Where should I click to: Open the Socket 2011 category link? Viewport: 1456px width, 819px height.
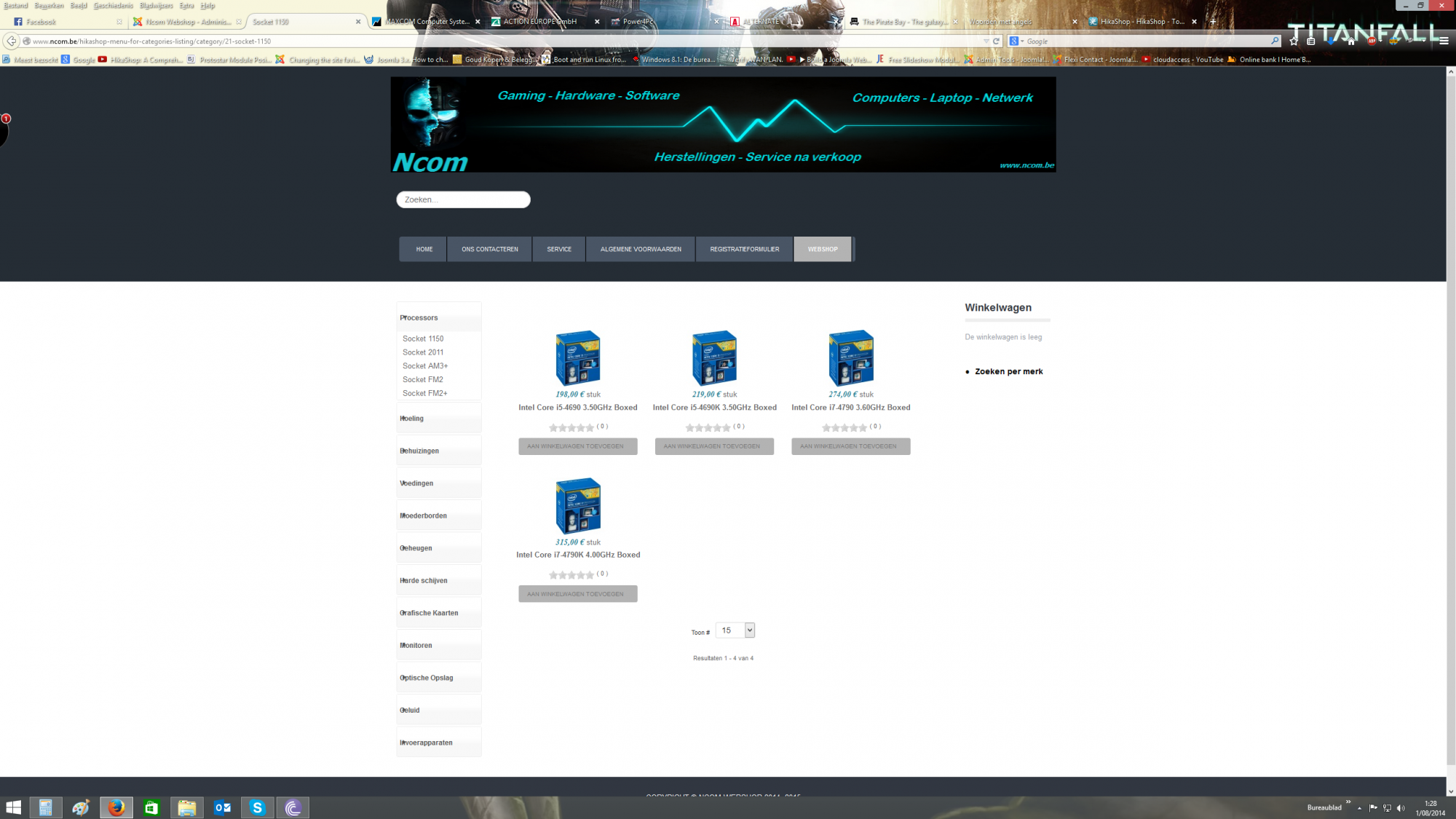(x=423, y=352)
